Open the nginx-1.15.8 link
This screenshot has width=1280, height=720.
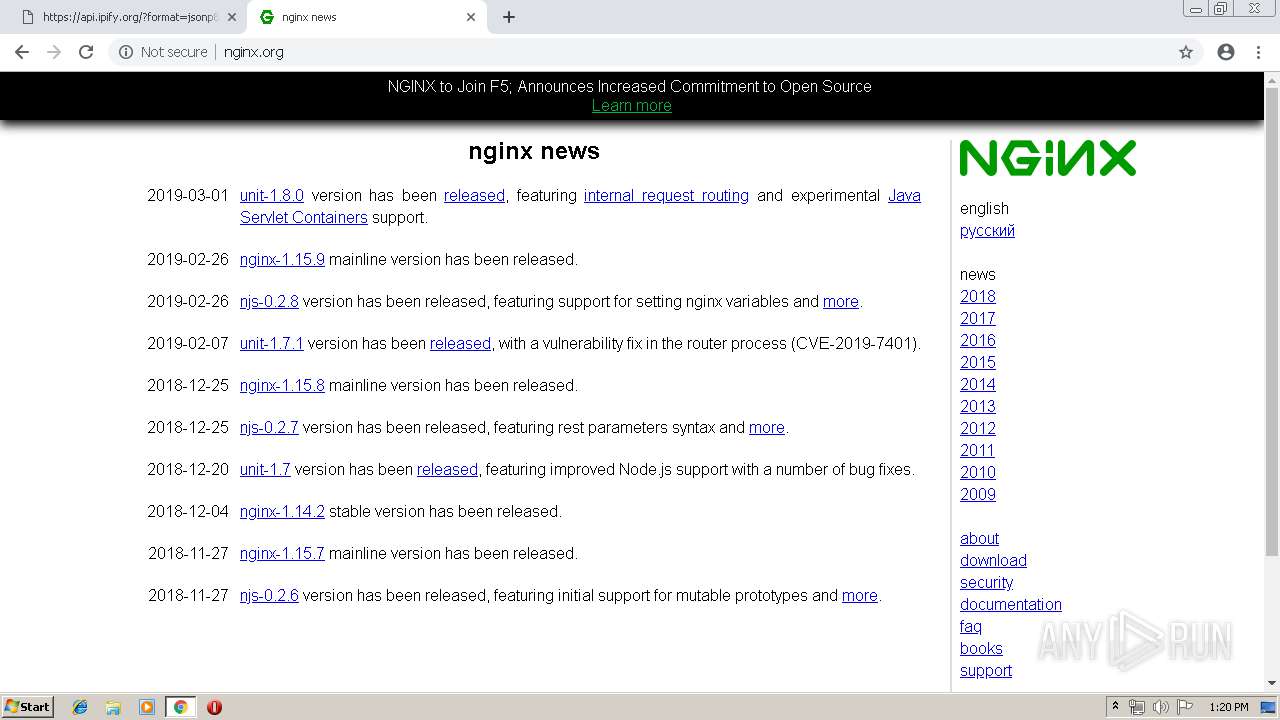(x=282, y=386)
